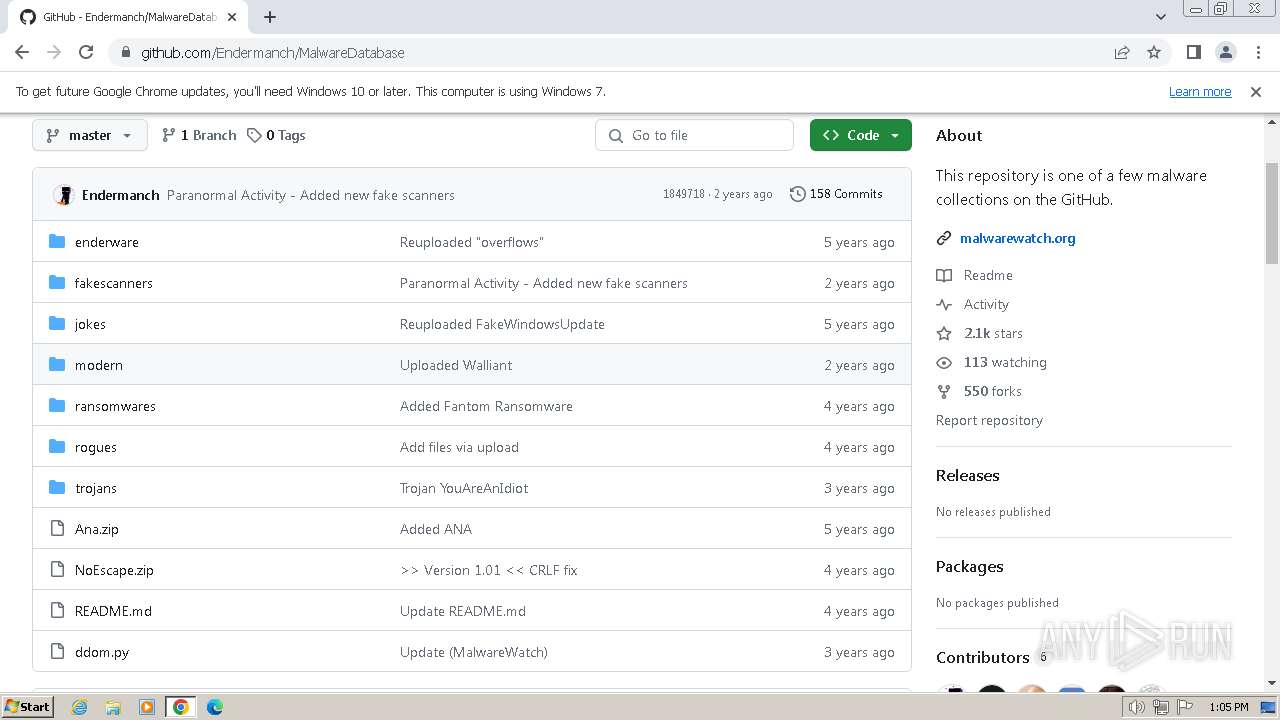The width and height of the screenshot is (1280, 720).
Task: Open a new browser tab
Action: pyautogui.click(x=270, y=17)
